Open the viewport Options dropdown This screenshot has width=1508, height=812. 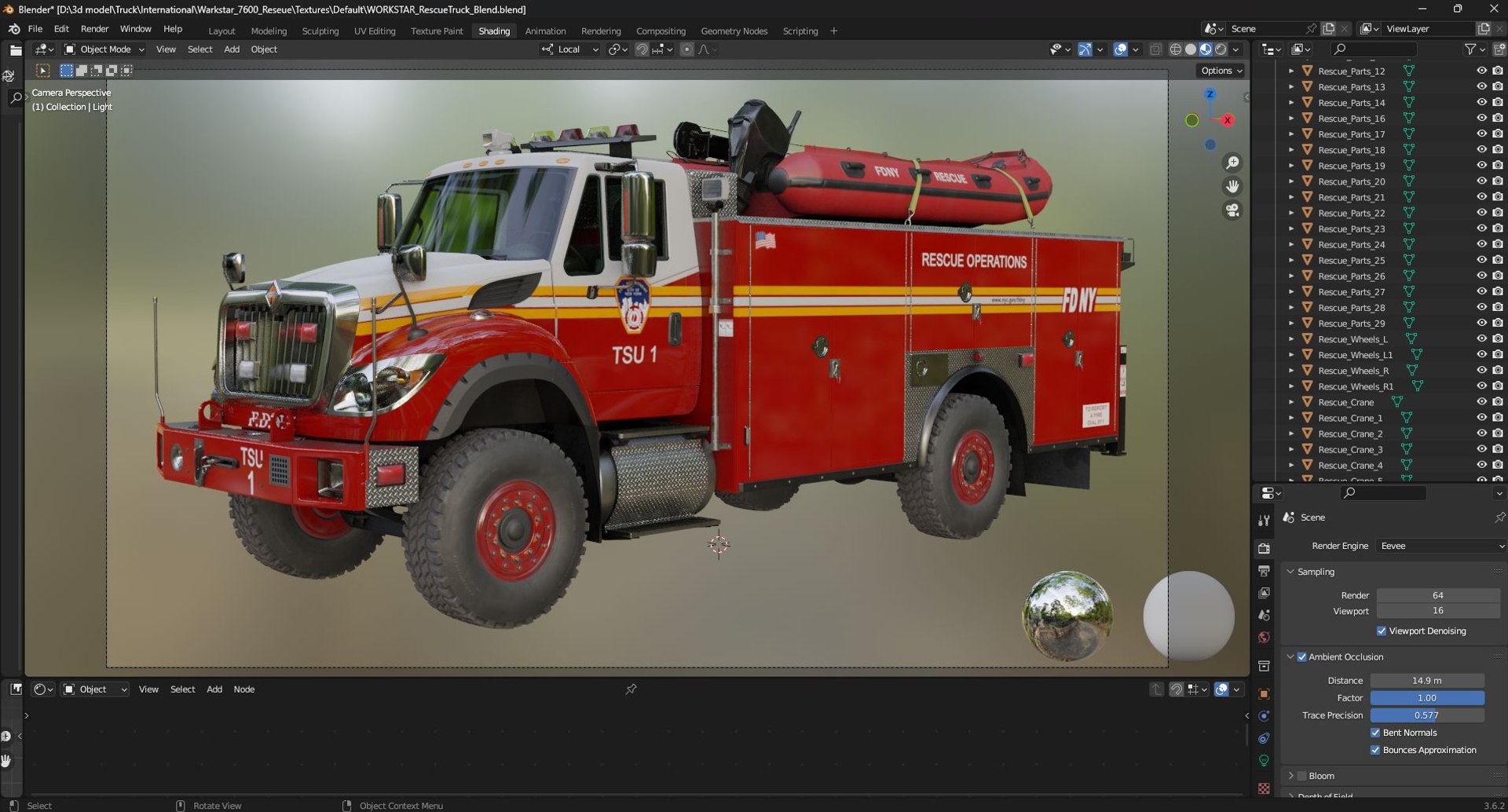coord(1221,71)
